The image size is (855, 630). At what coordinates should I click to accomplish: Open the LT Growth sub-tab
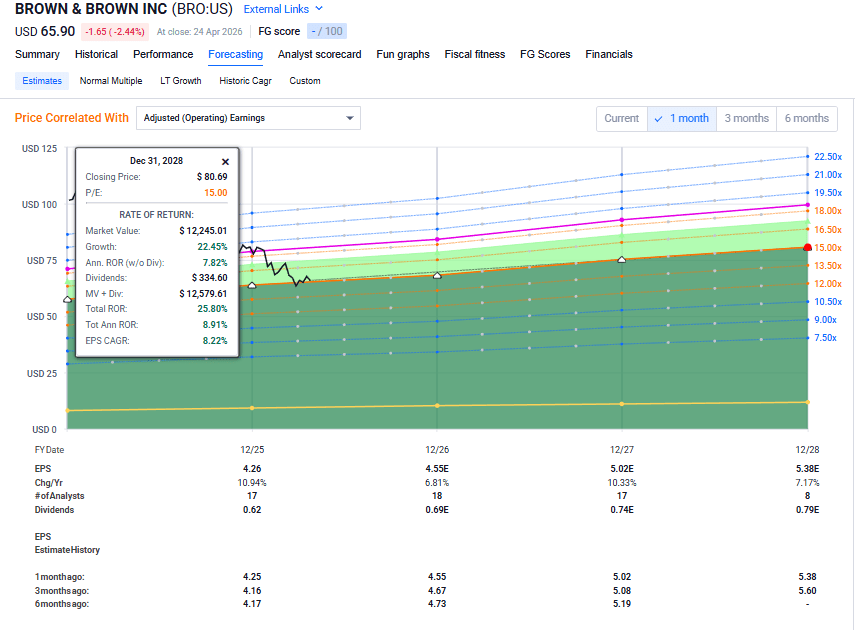tap(180, 81)
